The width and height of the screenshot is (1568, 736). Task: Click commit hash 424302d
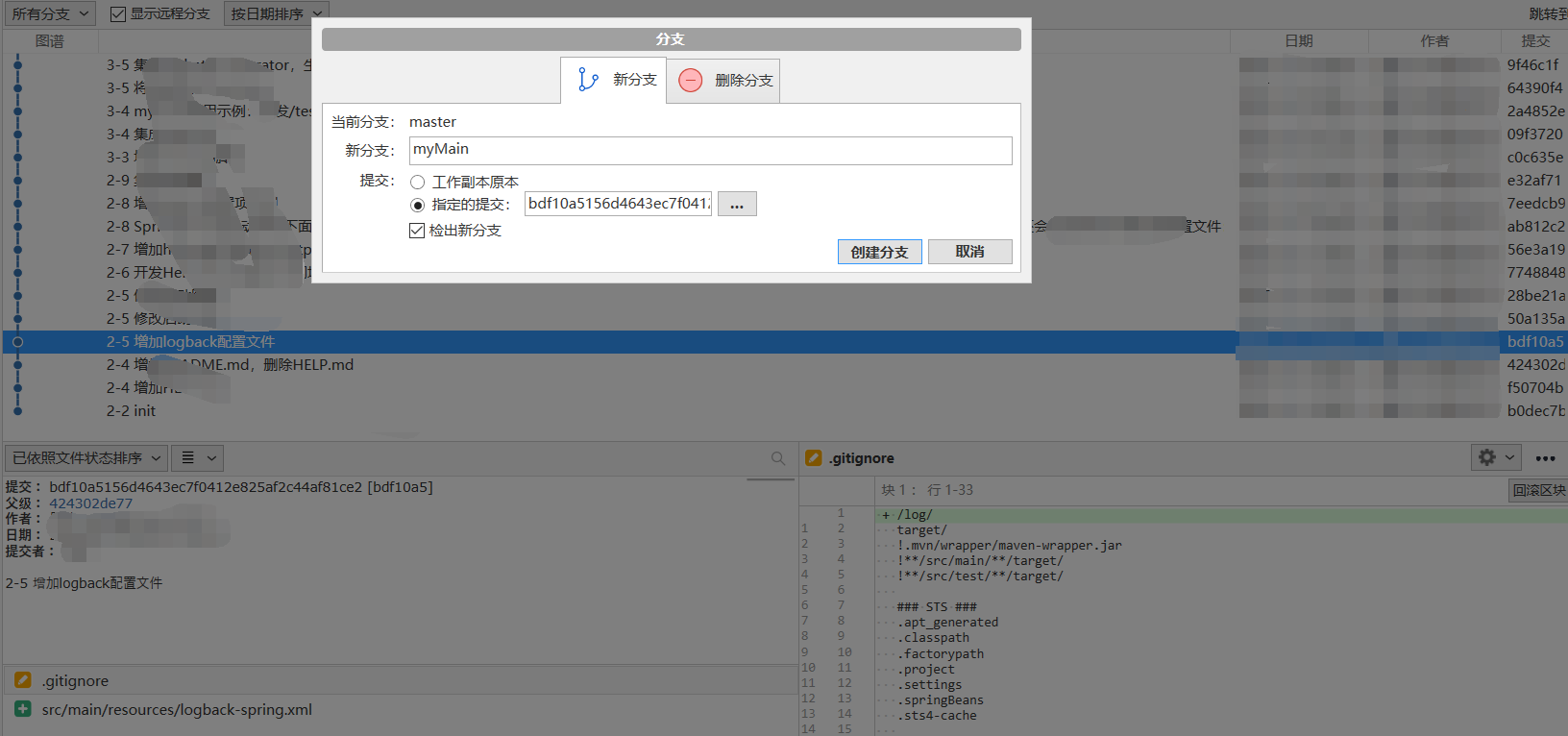pyautogui.click(x=1535, y=365)
